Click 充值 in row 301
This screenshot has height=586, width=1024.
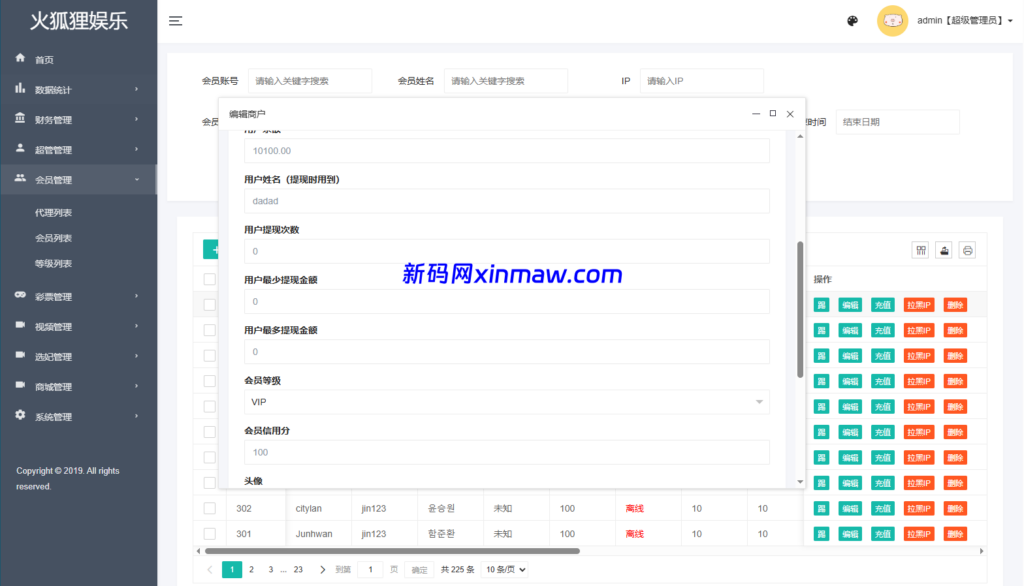[x=883, y=534]
